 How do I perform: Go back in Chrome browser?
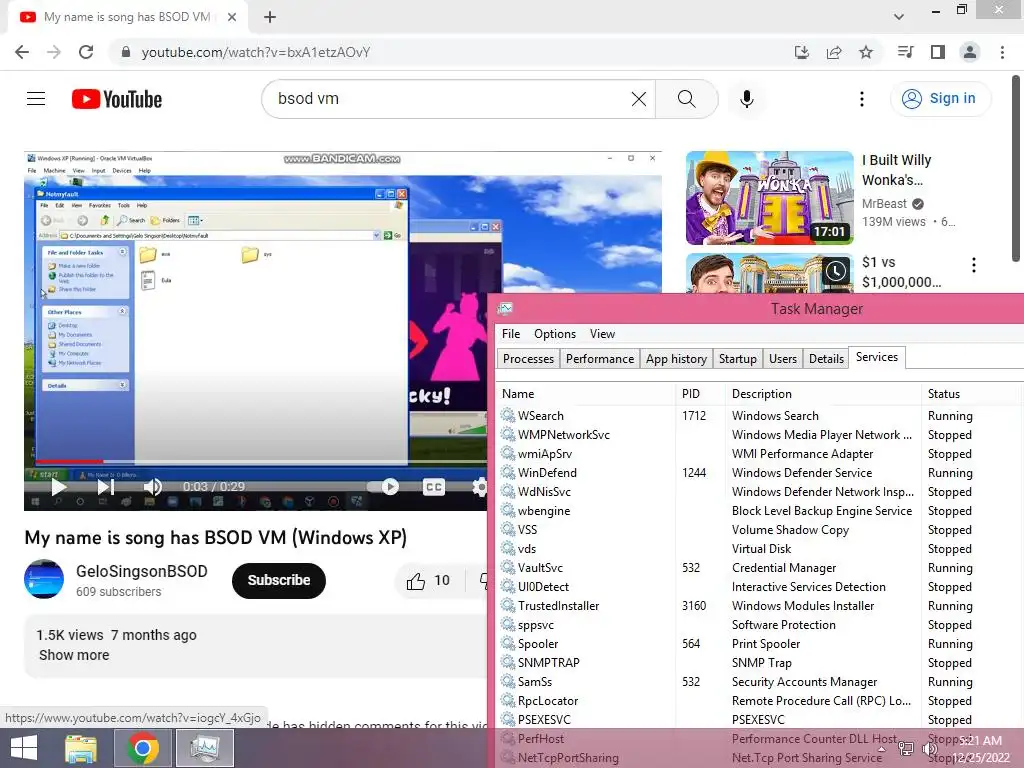pos(22,52)
